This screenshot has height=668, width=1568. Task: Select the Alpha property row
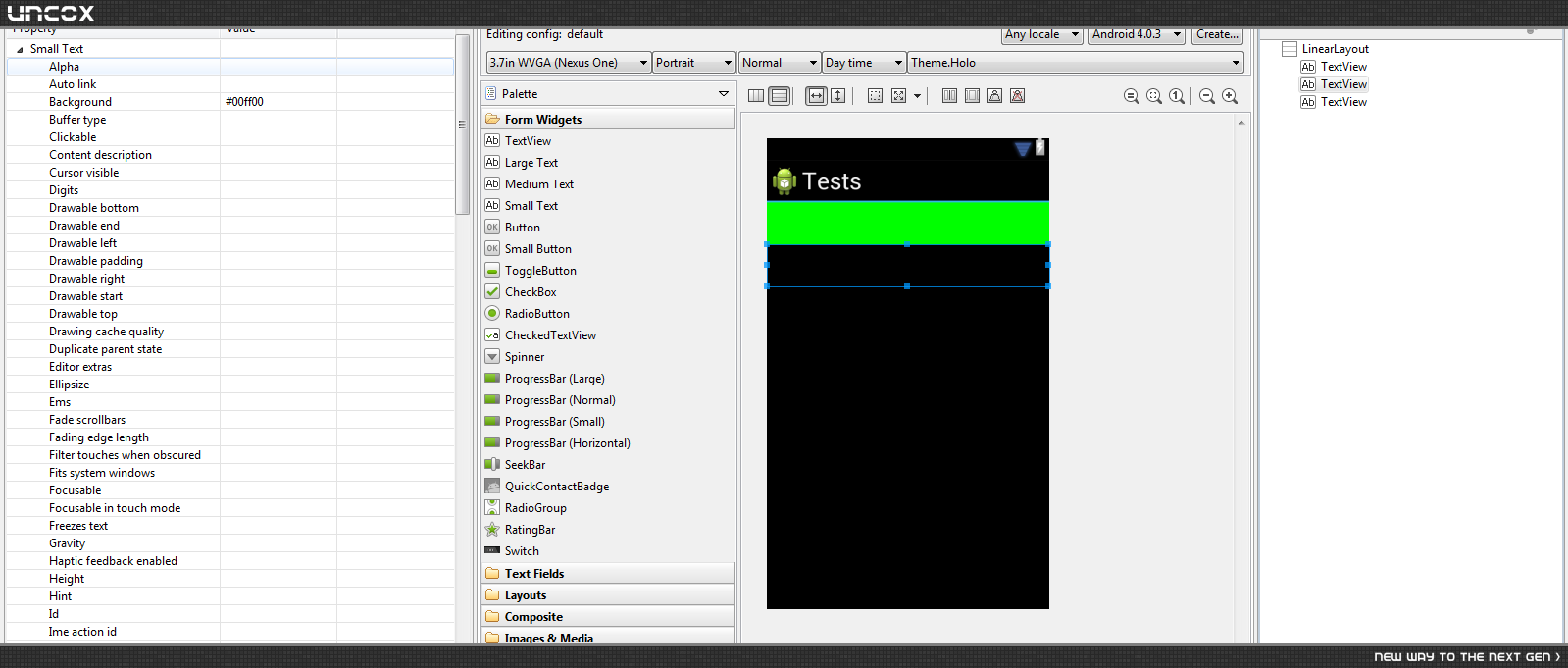pyautogui.click(x=230, y=67)
